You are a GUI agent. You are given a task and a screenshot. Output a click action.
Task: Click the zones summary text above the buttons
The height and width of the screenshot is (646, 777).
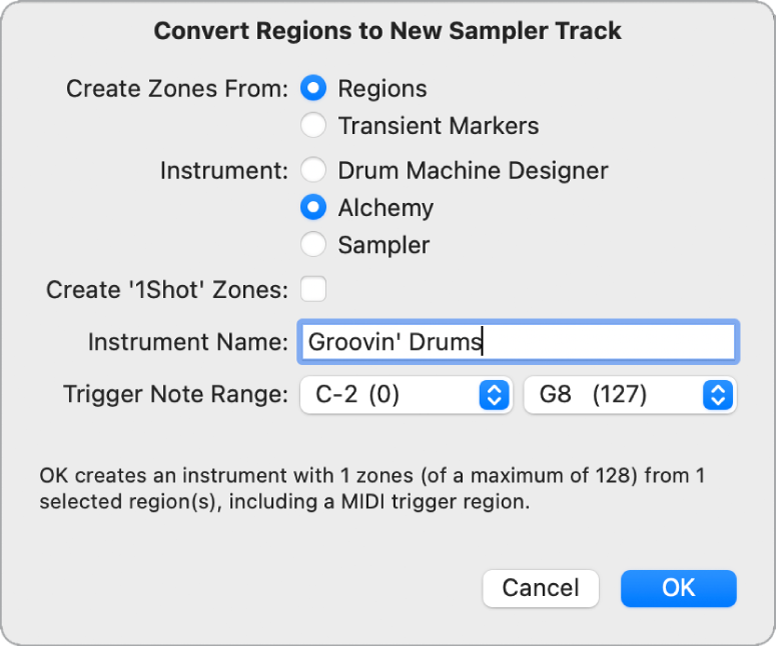372,489
